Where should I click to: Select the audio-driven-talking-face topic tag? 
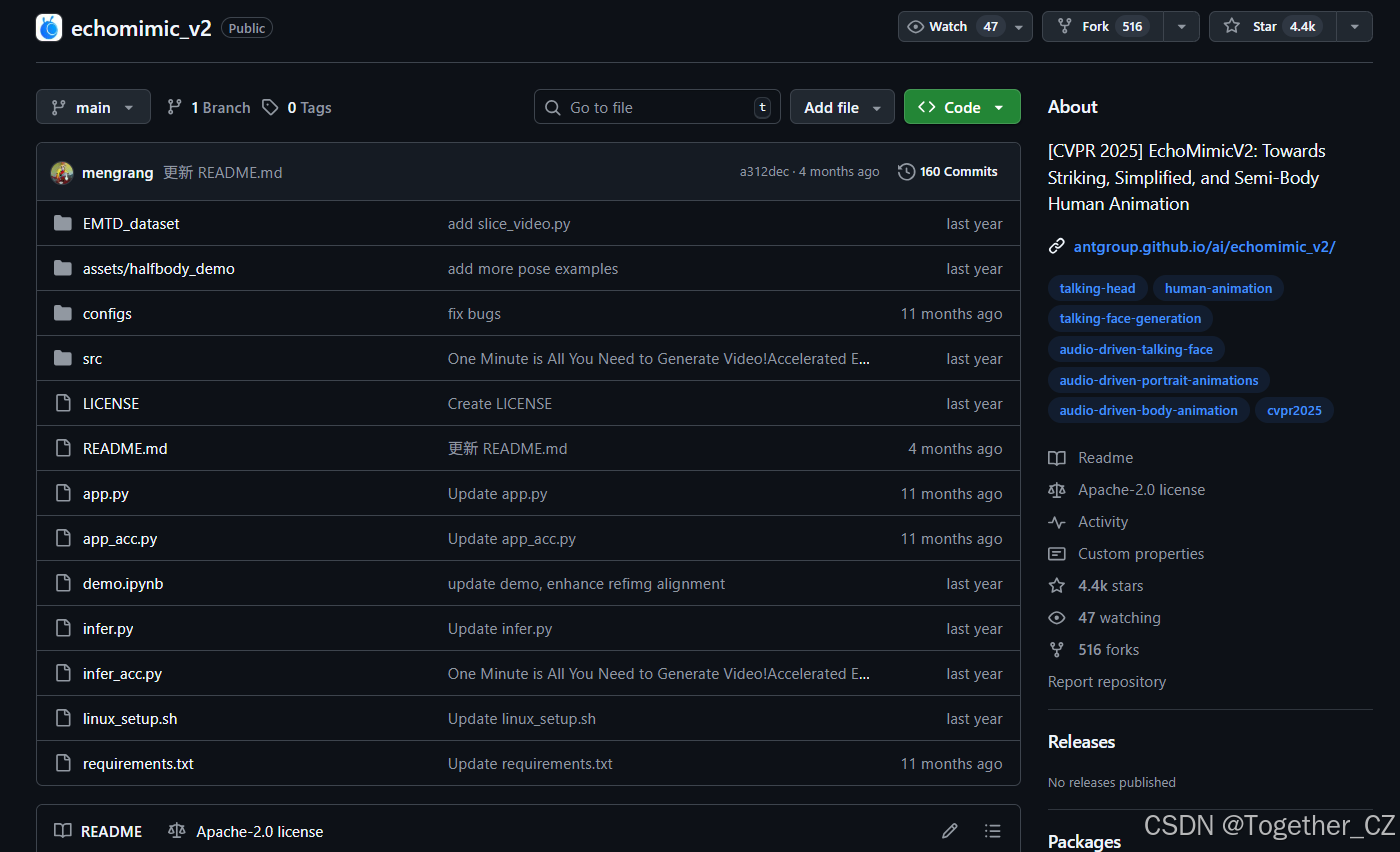click(x=1136, y=349)
